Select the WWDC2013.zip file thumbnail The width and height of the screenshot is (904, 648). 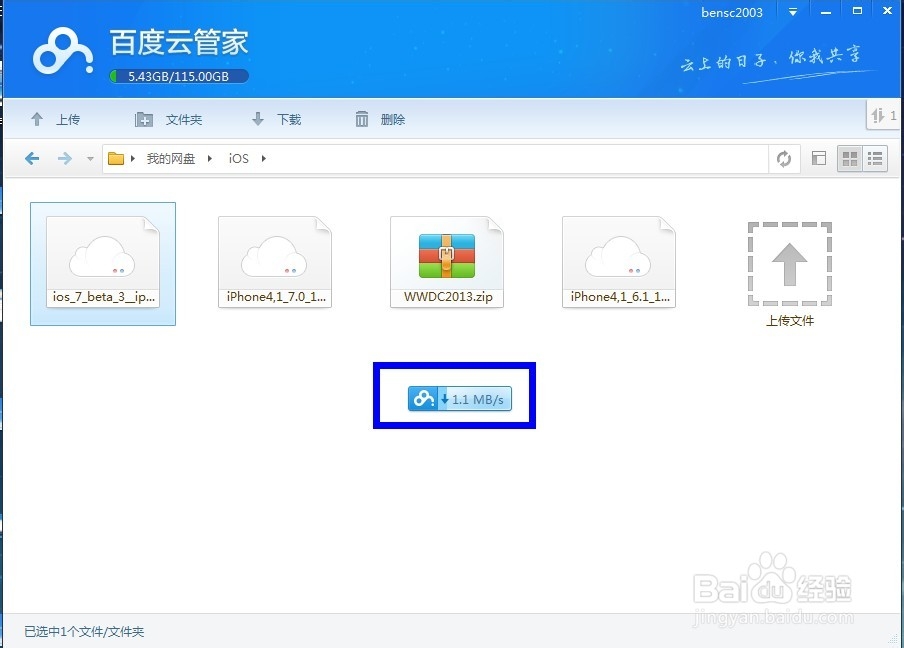click(446, 255)
